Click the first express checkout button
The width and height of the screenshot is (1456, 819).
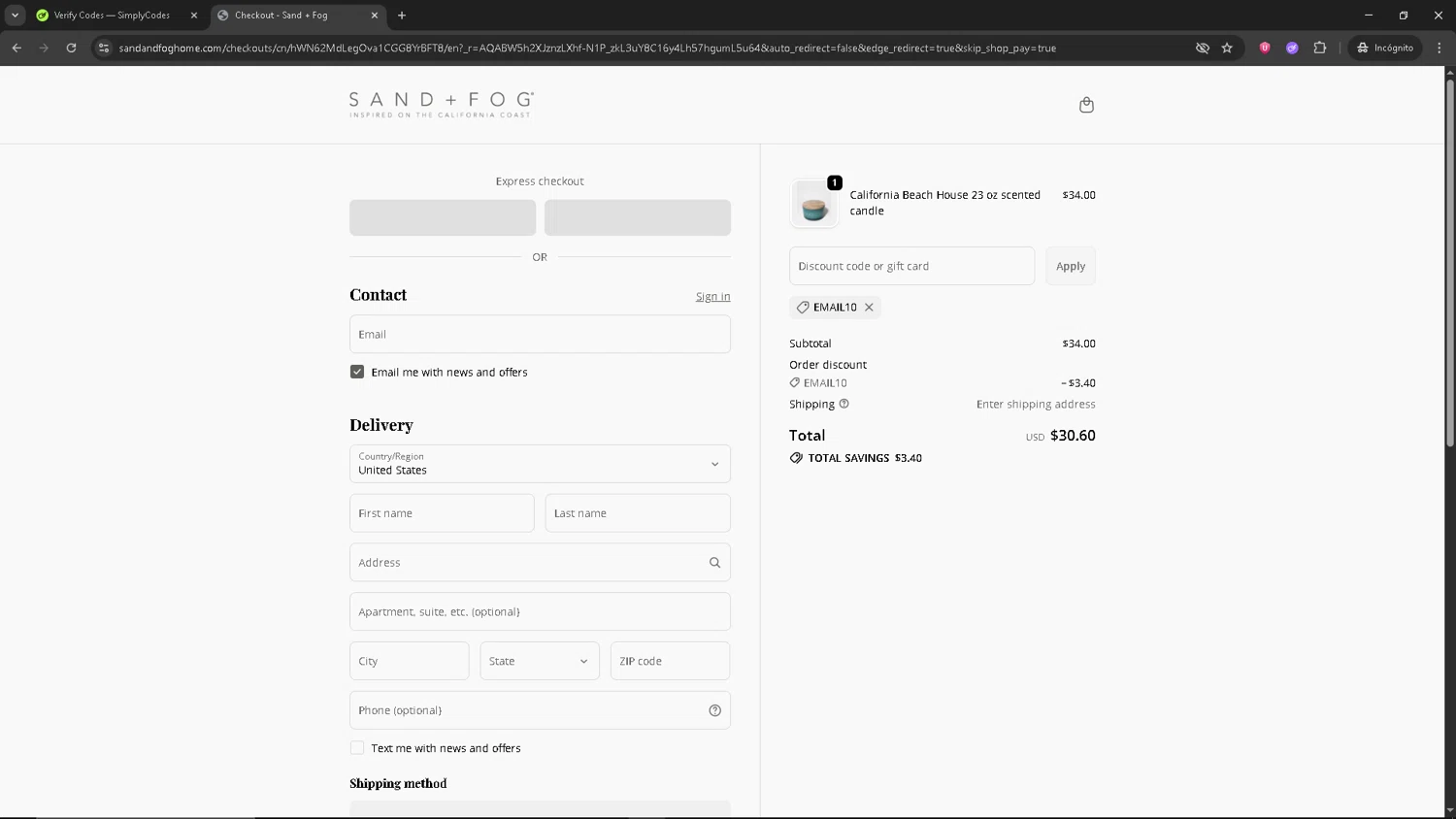pos(443,217)
